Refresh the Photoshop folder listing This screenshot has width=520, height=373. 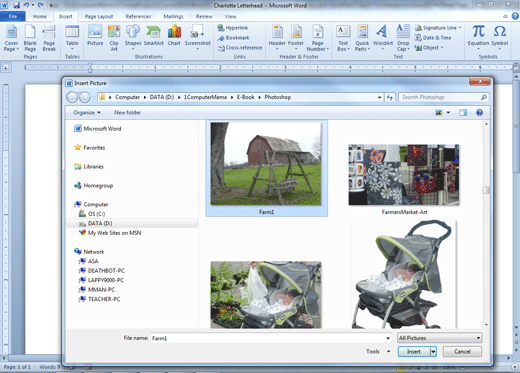(390, 97)
